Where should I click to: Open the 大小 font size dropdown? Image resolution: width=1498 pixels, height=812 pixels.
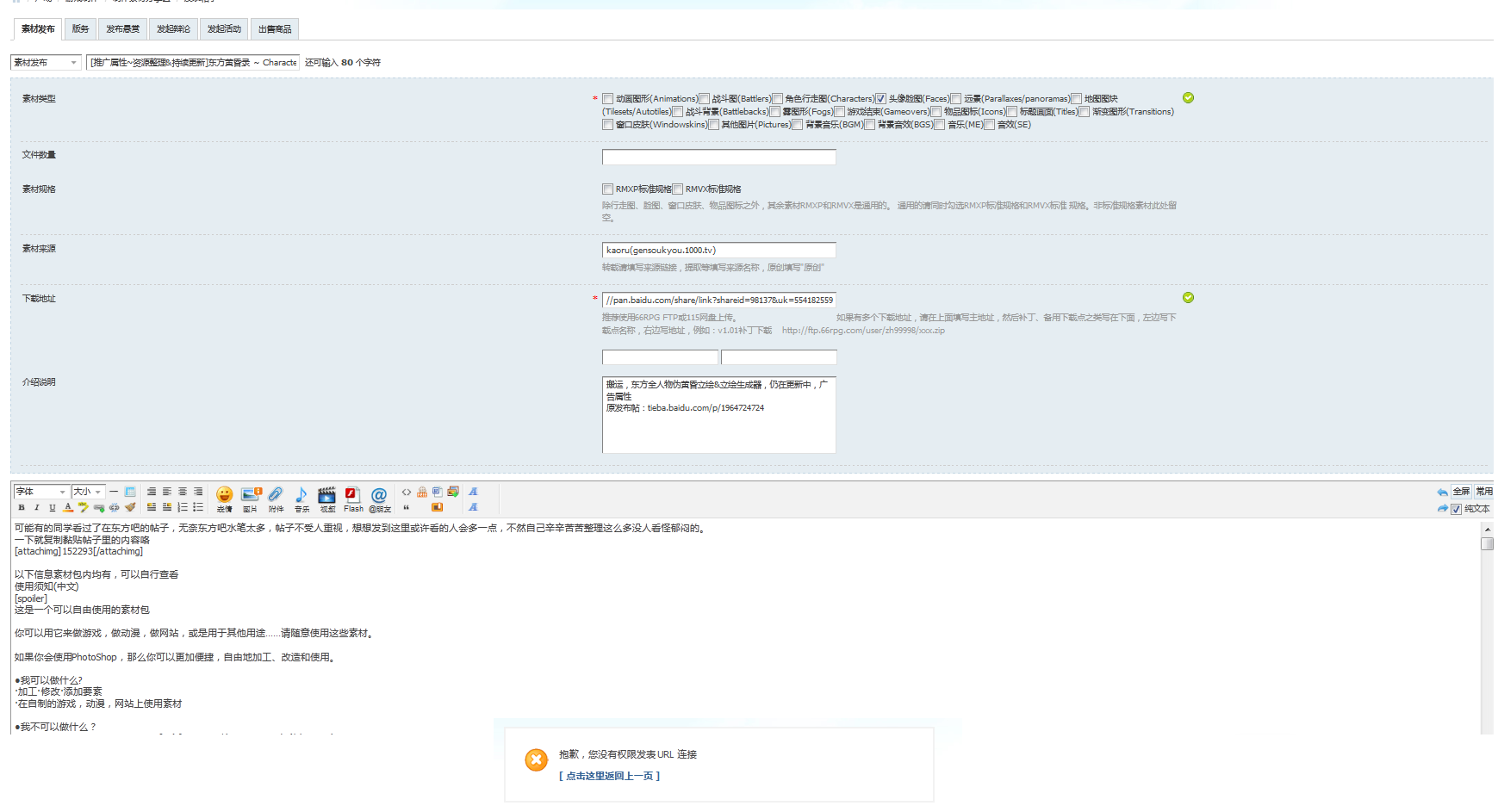pyautogui.click(x=88, y=492)
